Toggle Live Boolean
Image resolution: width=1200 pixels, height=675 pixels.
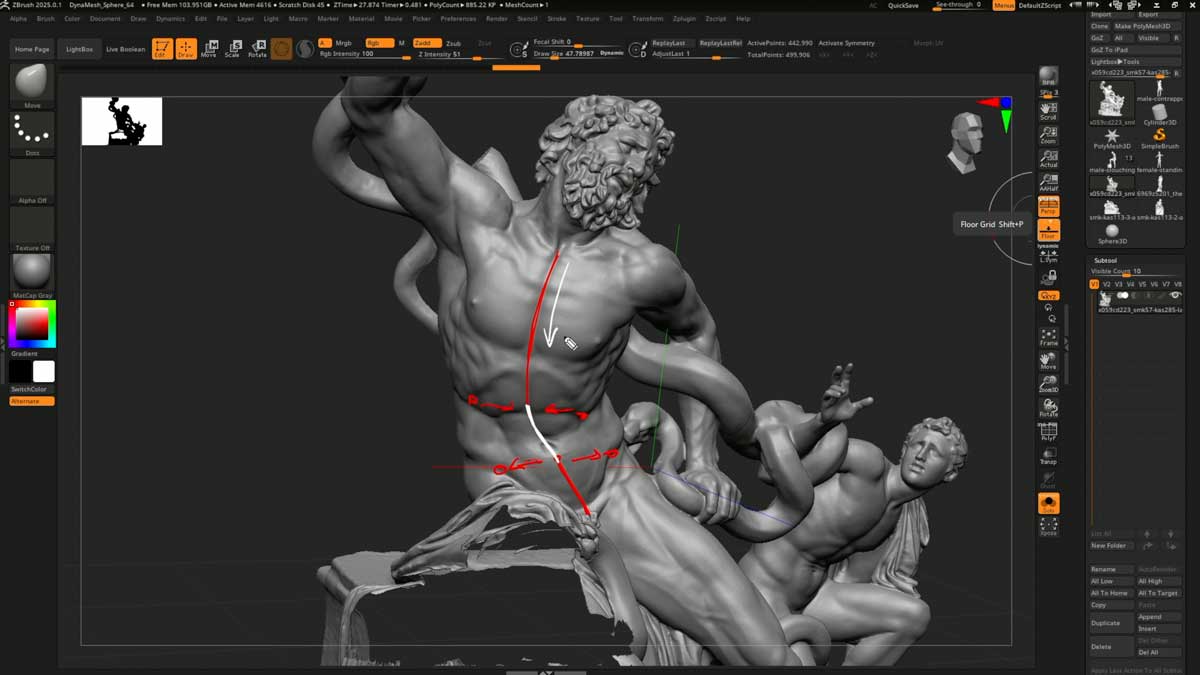point(125,49)
